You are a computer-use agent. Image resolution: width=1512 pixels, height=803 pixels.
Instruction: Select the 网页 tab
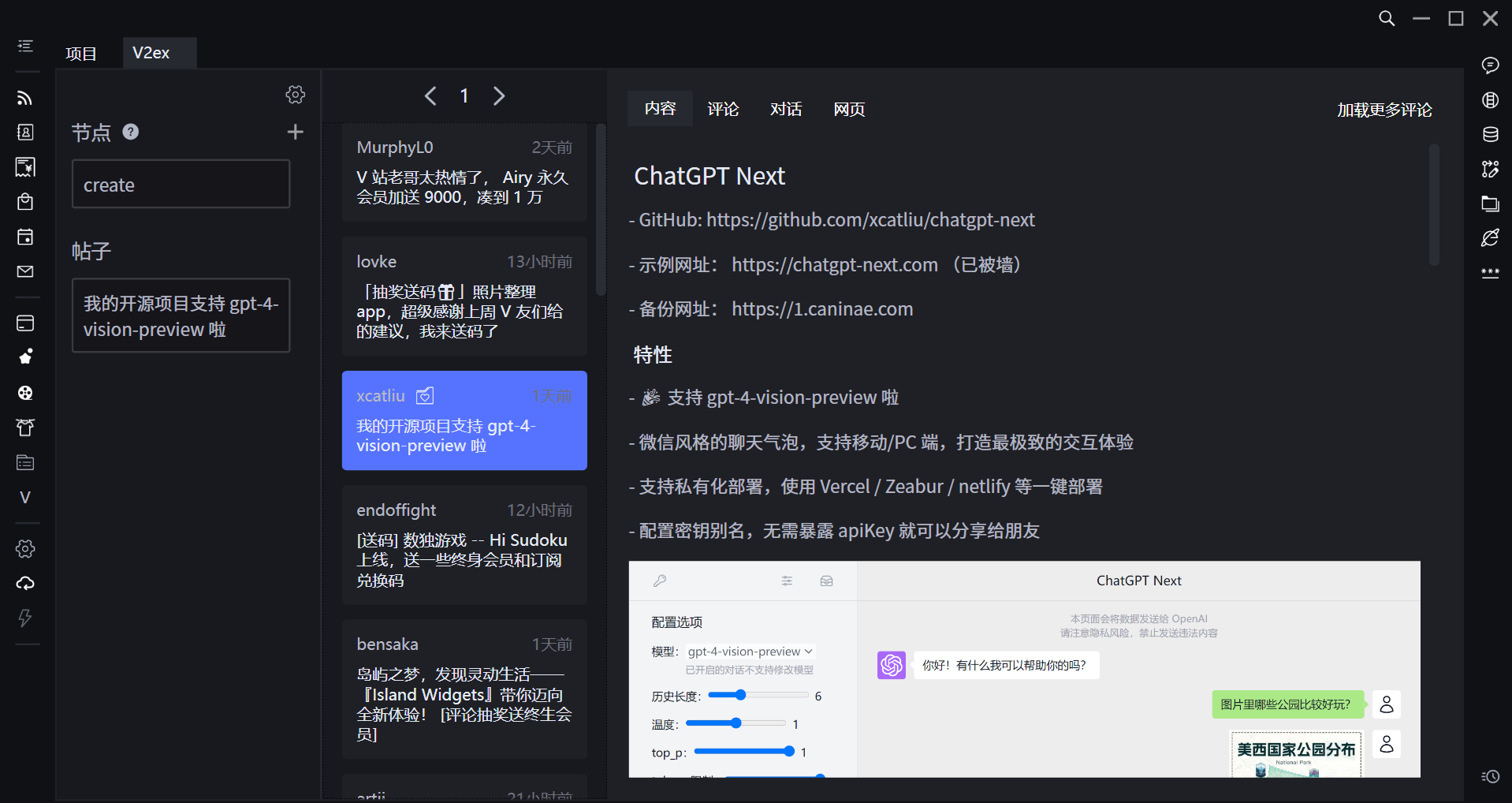(x=849, y=109)
